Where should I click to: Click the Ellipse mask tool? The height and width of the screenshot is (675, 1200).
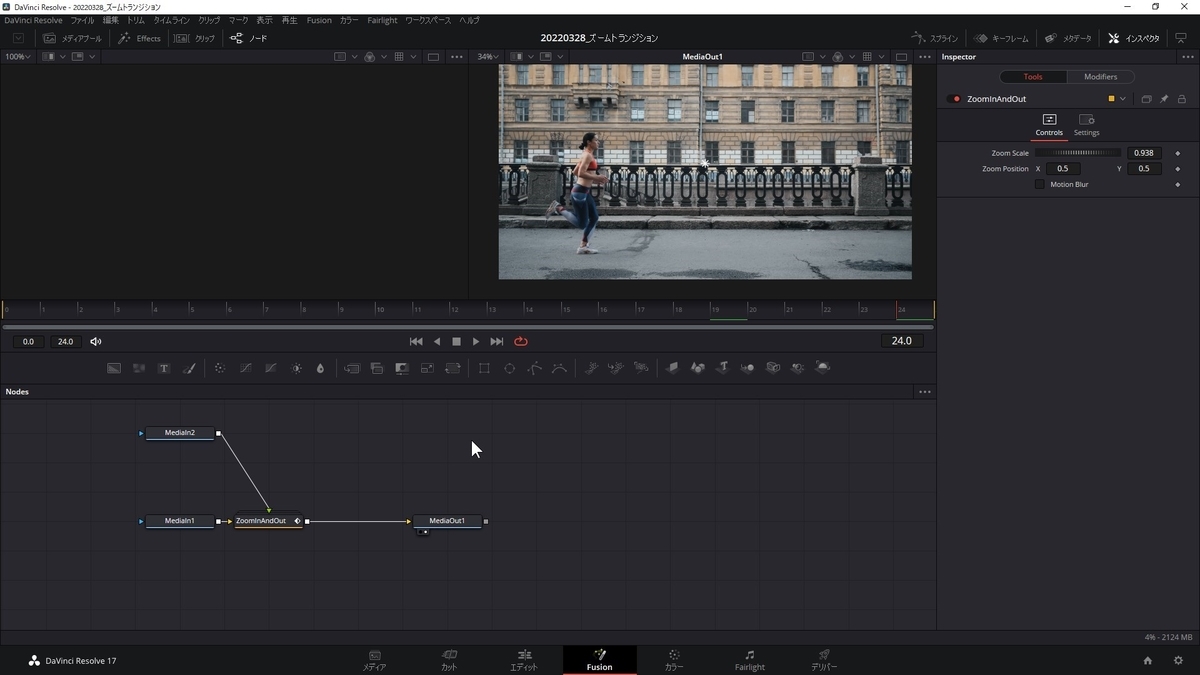pos(509,368)
